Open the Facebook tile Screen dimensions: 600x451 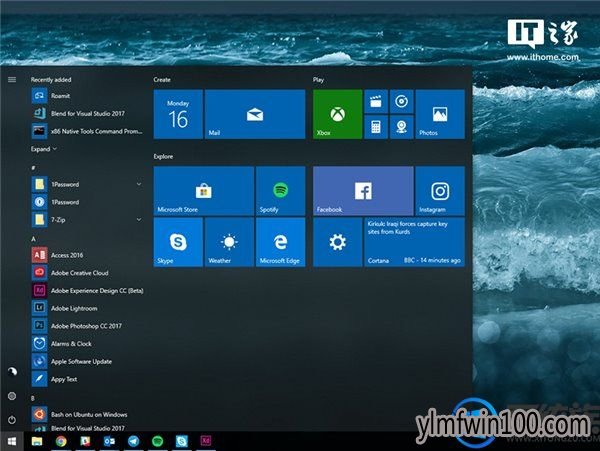363,191
